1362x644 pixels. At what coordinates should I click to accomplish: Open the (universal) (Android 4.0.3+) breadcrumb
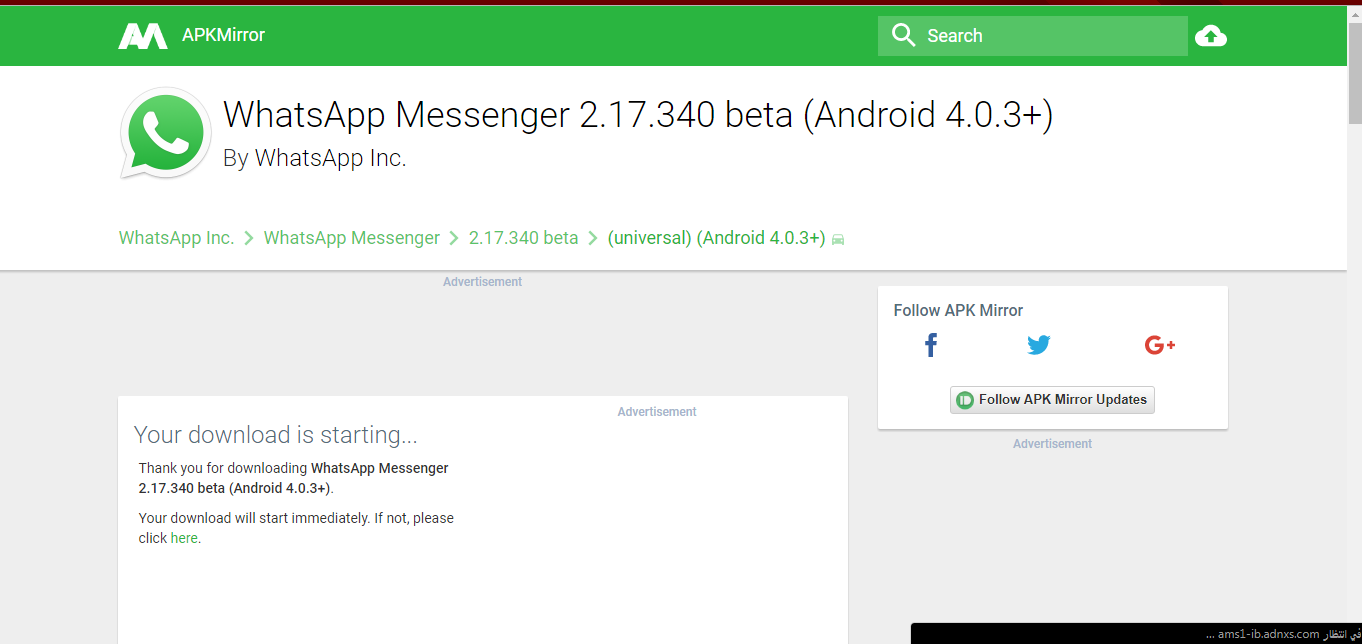coord(716,238)
